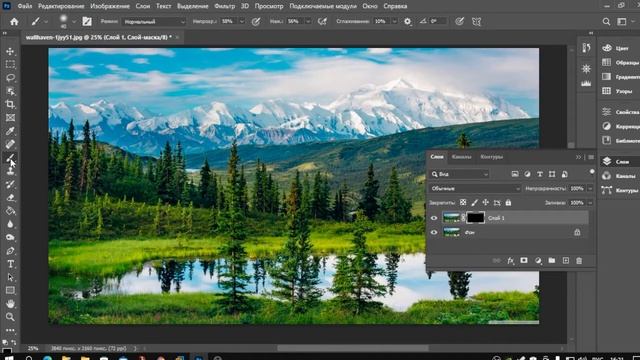
Task: Select the Lasso tool
Action: pyautogui.click(x=10, y=78)
